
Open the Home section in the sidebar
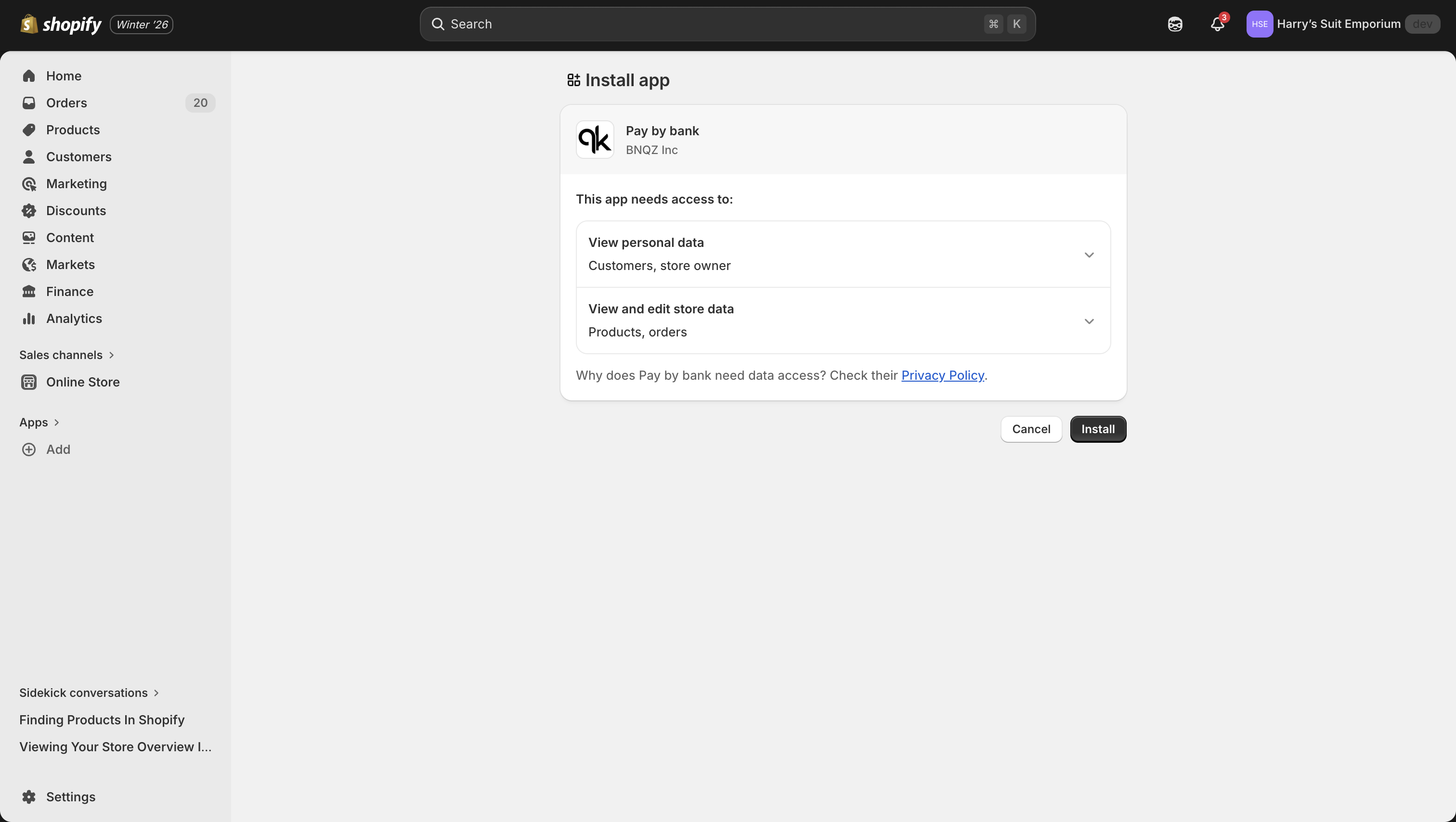[63, 75]
